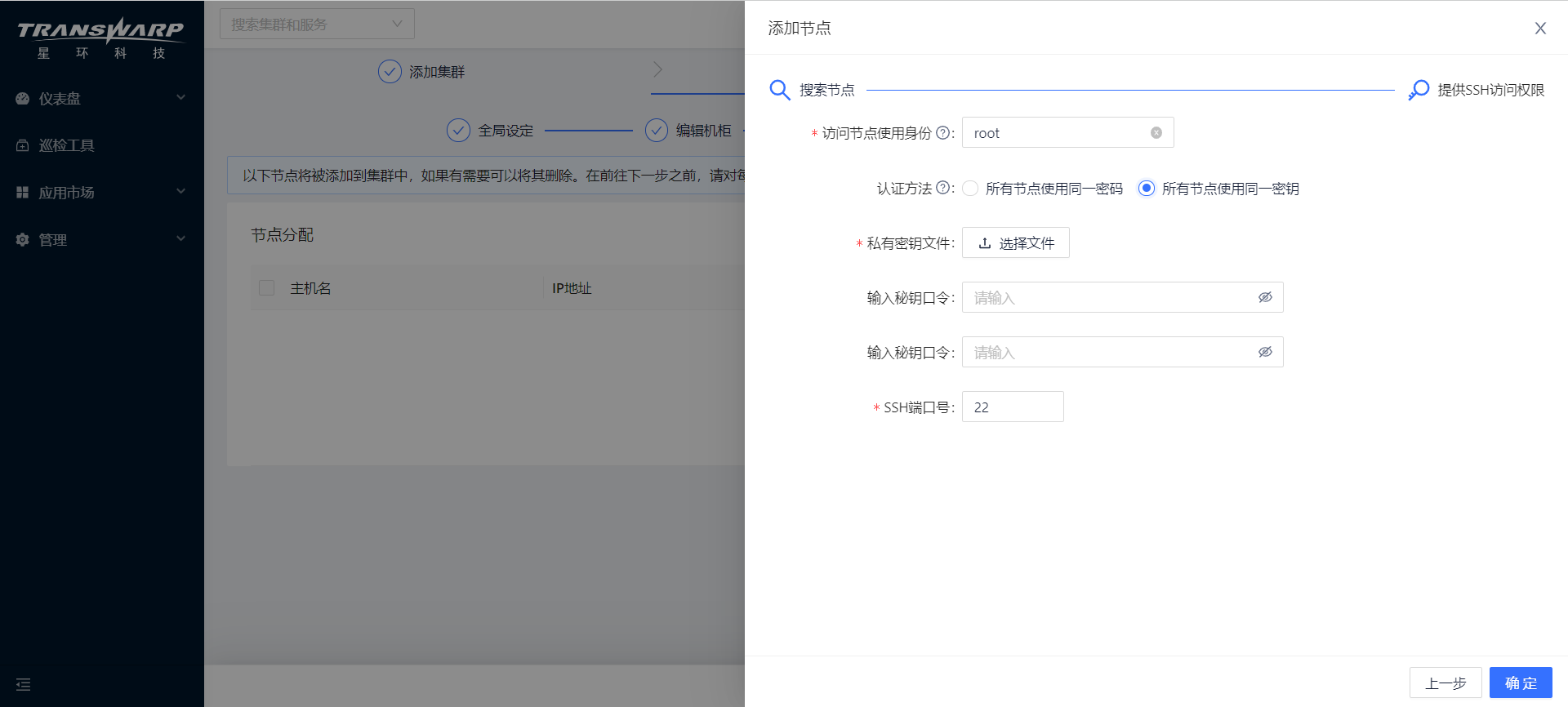
Task: Focus the 访问节点使用身份 root input
Action: coord(1068,132)
